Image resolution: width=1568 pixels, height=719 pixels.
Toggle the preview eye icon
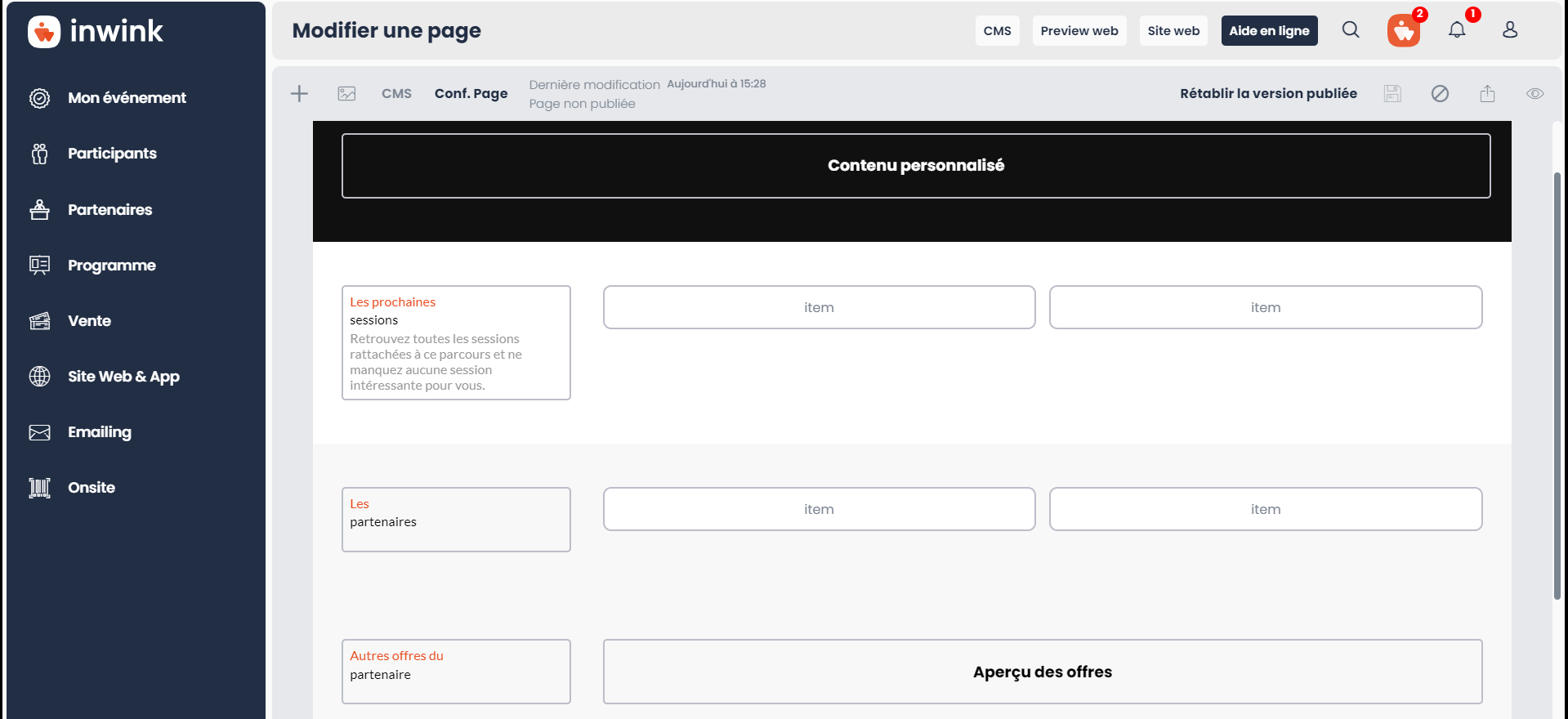click(x=1534, y=94)
